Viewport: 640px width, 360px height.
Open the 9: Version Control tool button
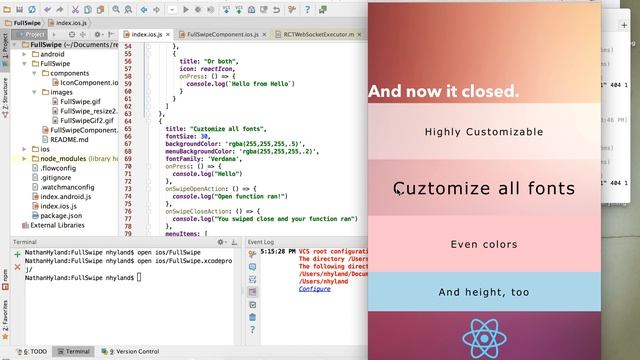click(130, 351)
